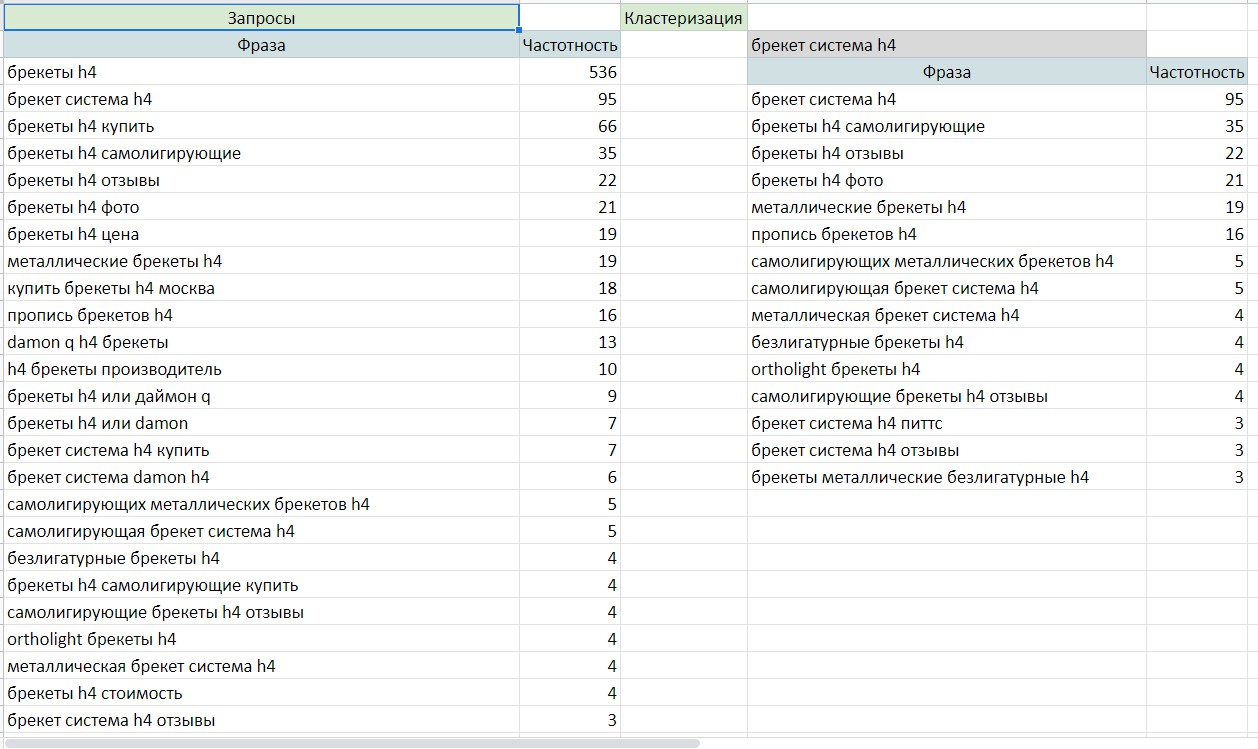
Task: Click 'брекет система h4 питтс' cell
Action: (947, 423)
